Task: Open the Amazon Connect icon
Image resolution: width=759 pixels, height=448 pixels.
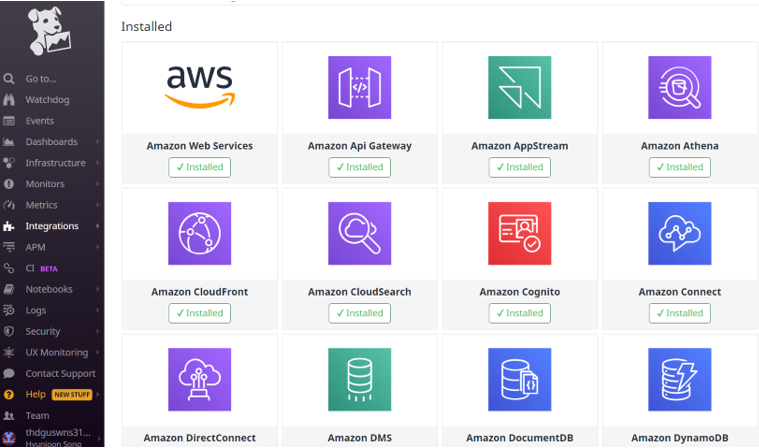Action: pyautogui.click(x=680, y=234)
